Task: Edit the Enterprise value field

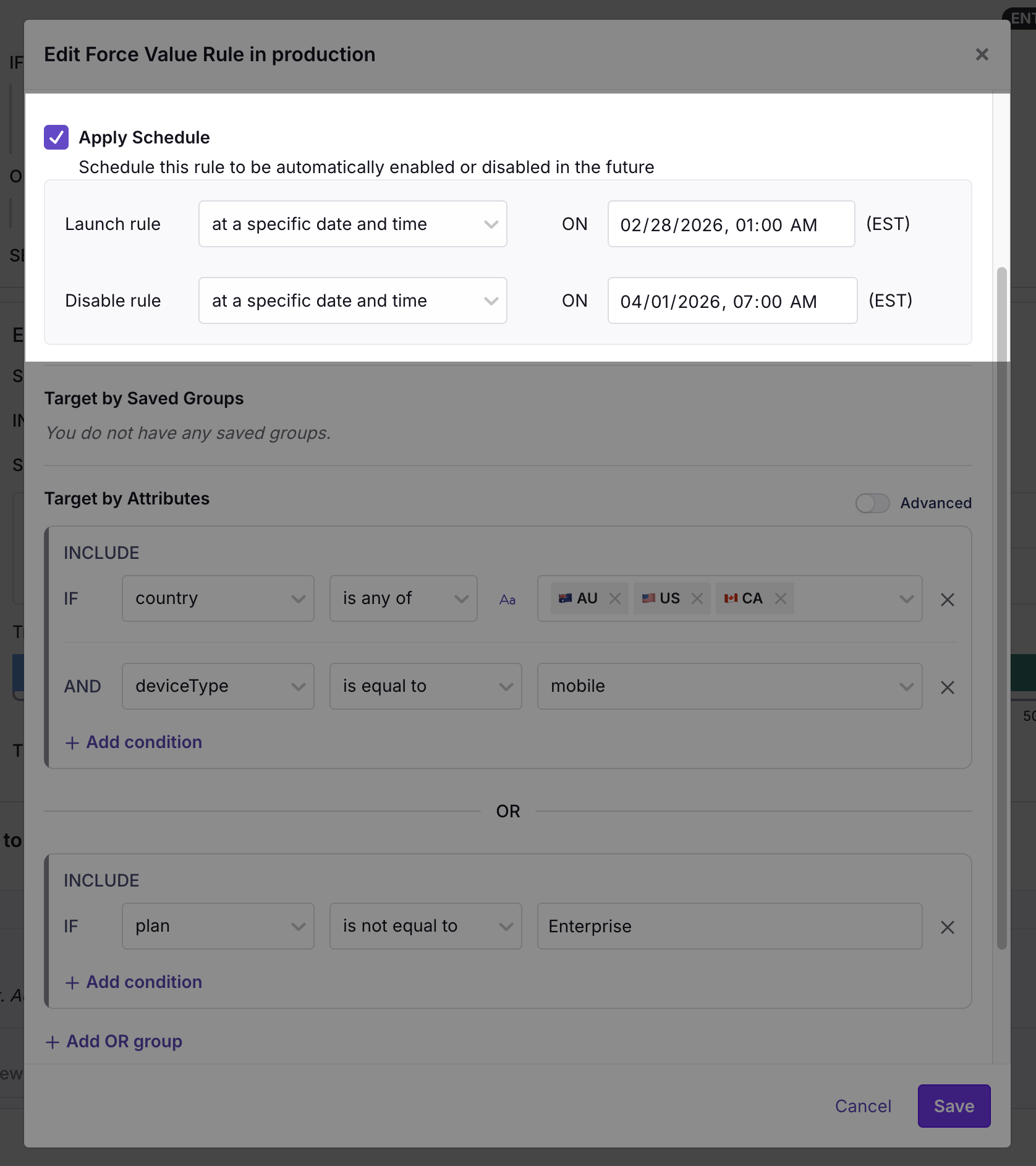Action: pos(730,926)
